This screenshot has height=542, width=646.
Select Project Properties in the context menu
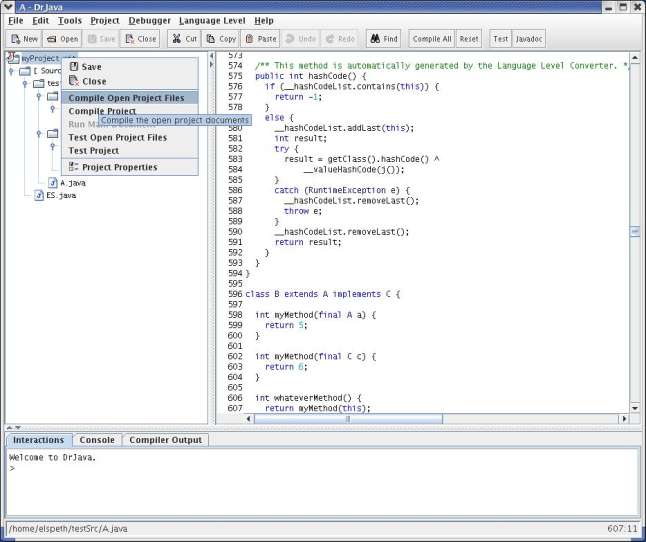(x=118, y=167)
